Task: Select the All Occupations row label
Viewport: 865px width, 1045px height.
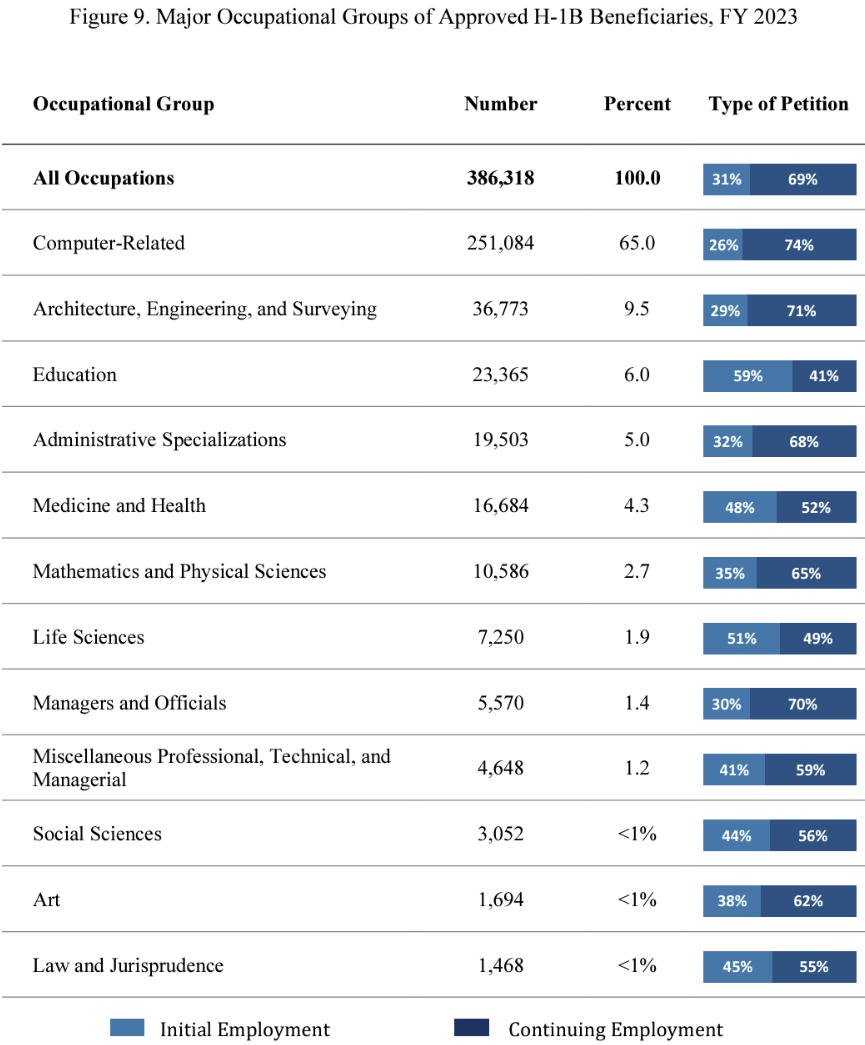Action: pos(103,178)
